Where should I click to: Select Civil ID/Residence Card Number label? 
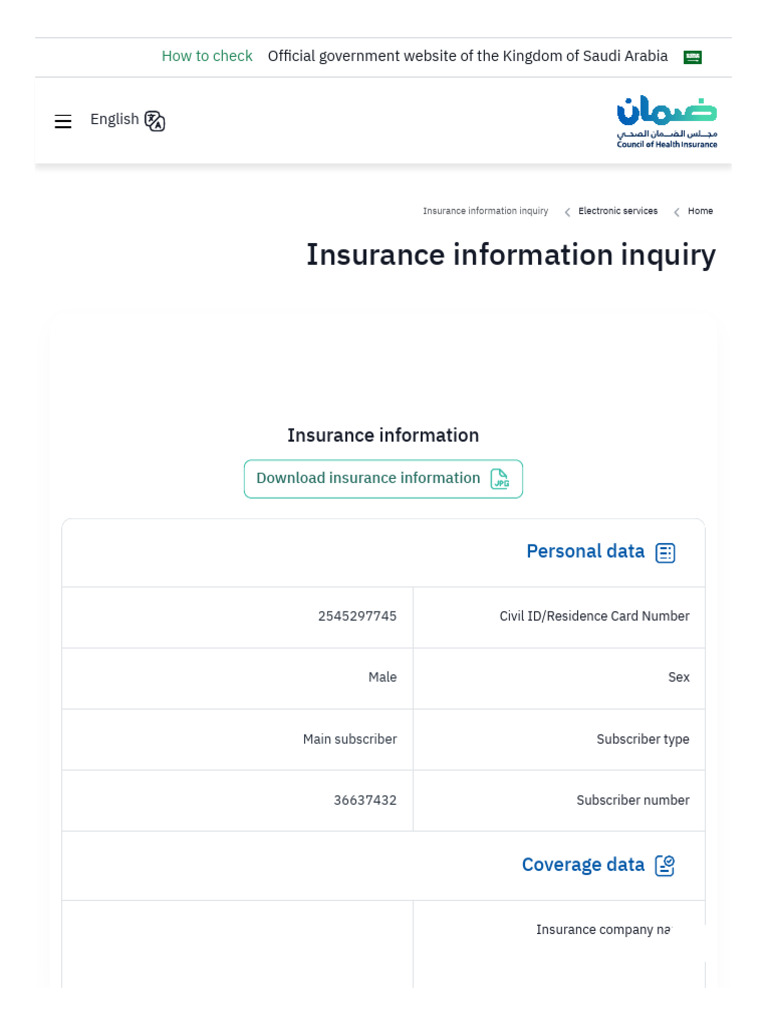(x=594, y=616)
